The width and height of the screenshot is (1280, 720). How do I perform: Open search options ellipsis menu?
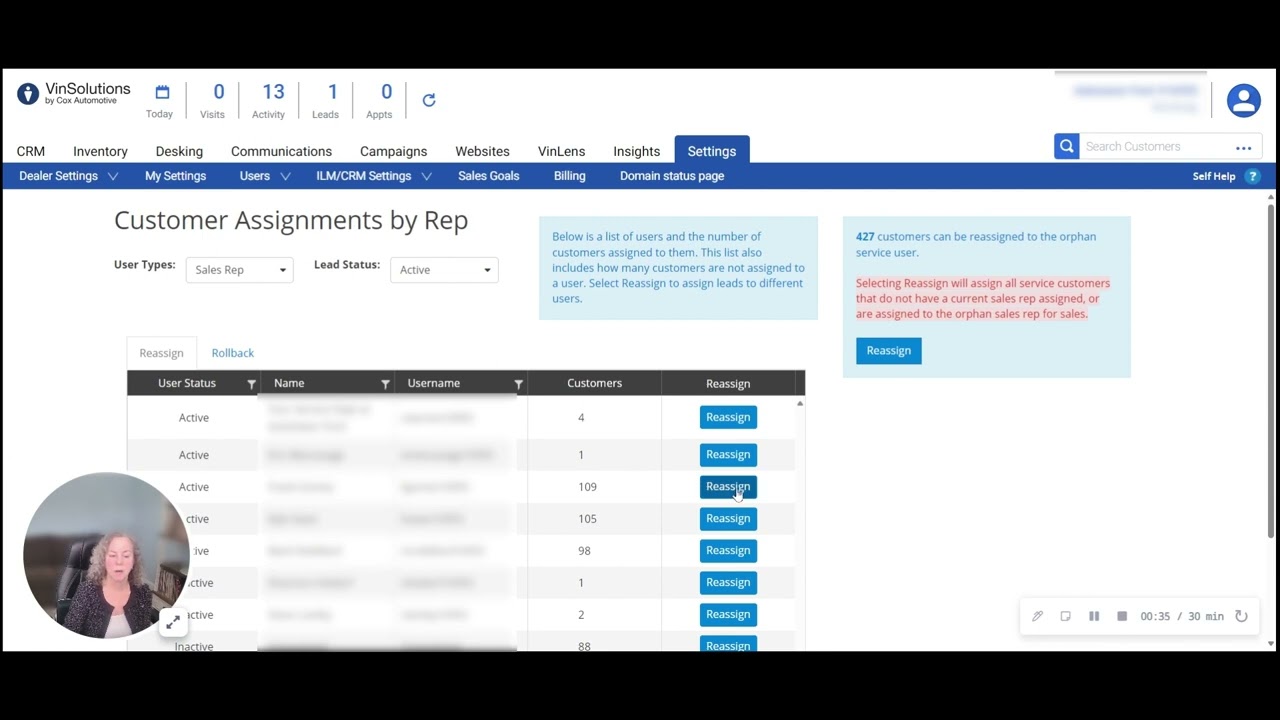(x=1244, y=148)
